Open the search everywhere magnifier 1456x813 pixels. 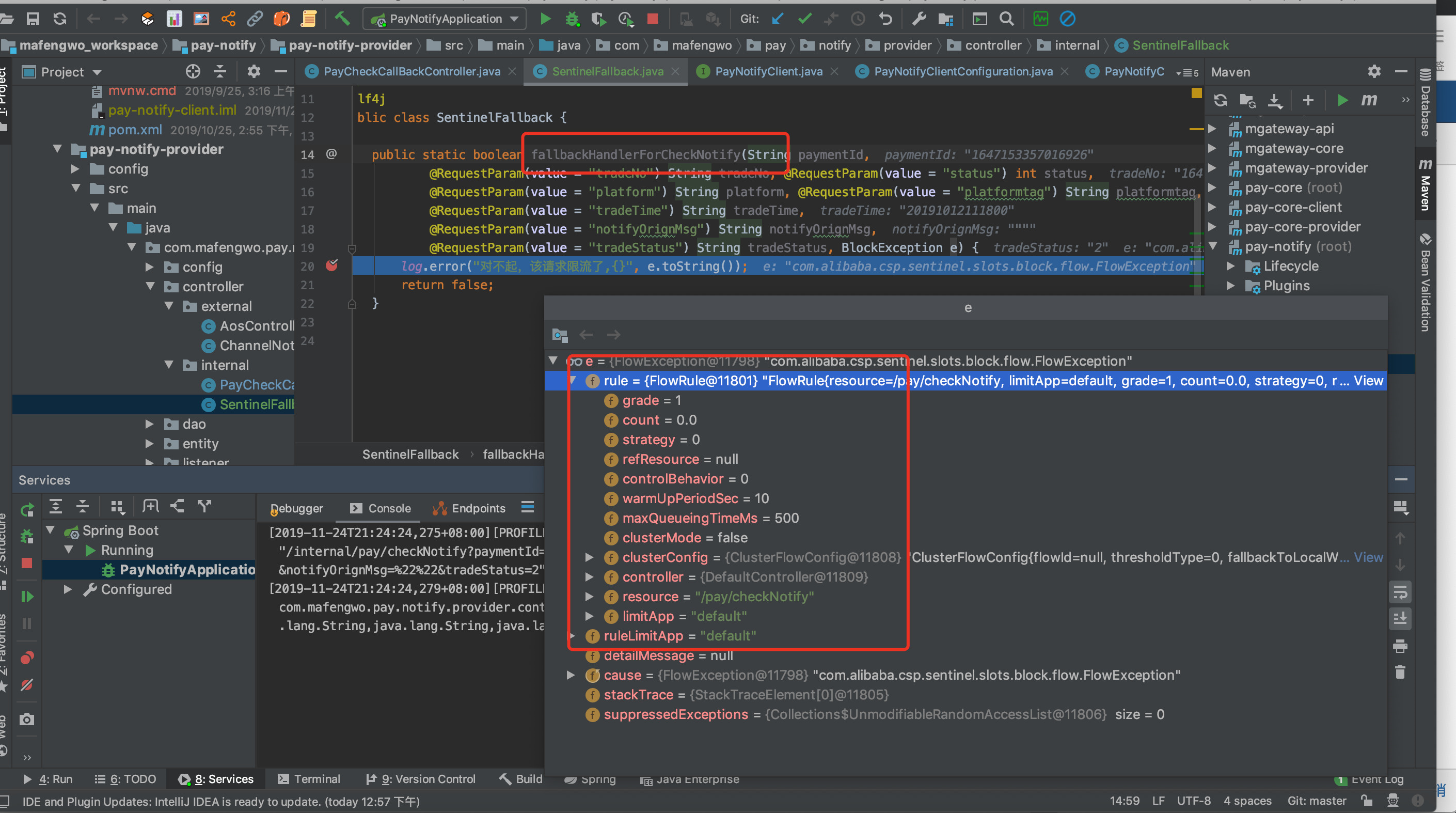coord(1006,19)
